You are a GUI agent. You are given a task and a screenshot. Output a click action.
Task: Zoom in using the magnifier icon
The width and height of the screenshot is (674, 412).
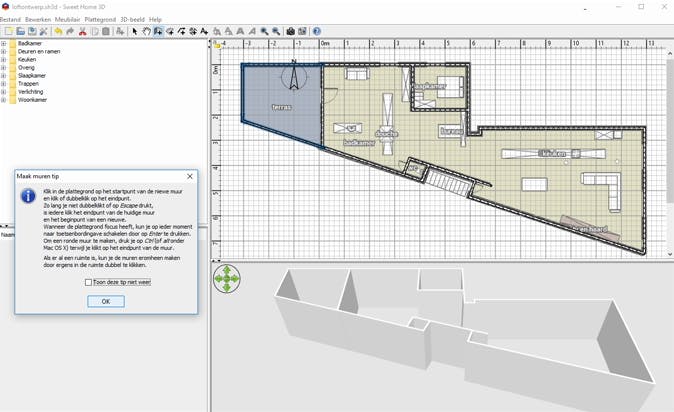[x=264, y=31]
